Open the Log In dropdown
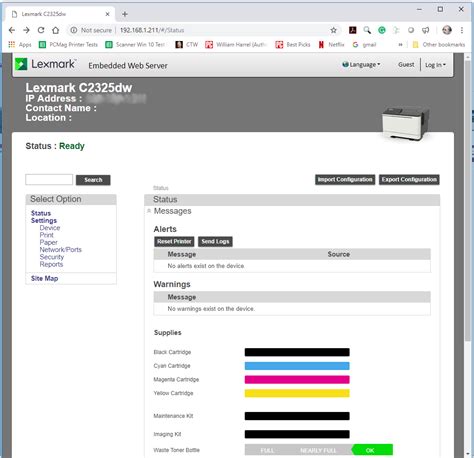 coord(435,65)
